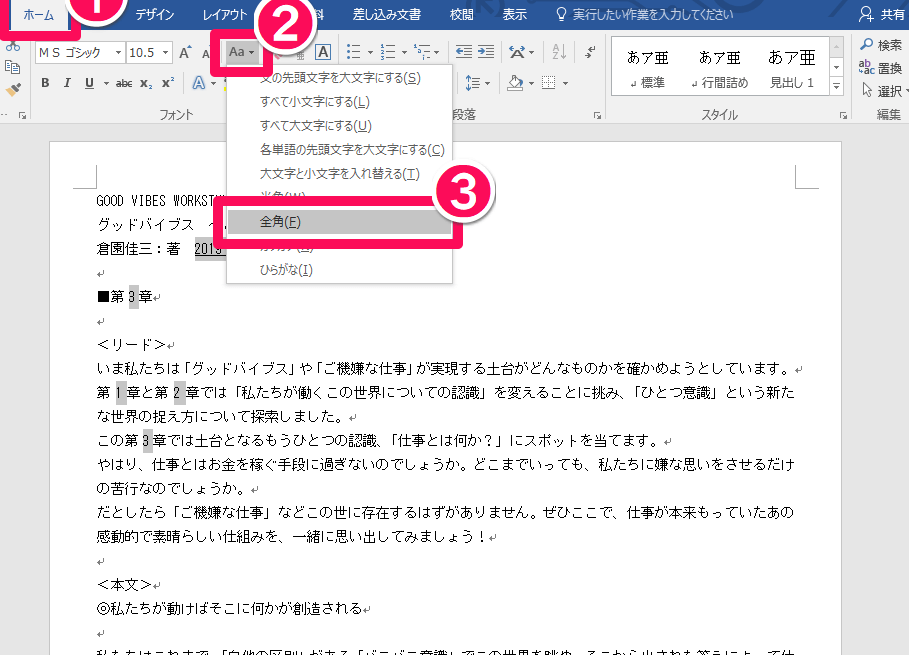909x655 pixels.
Task: Choose 各単語の先頭文字を大文字にする(C) menu item
Action: tap(340, 150)
